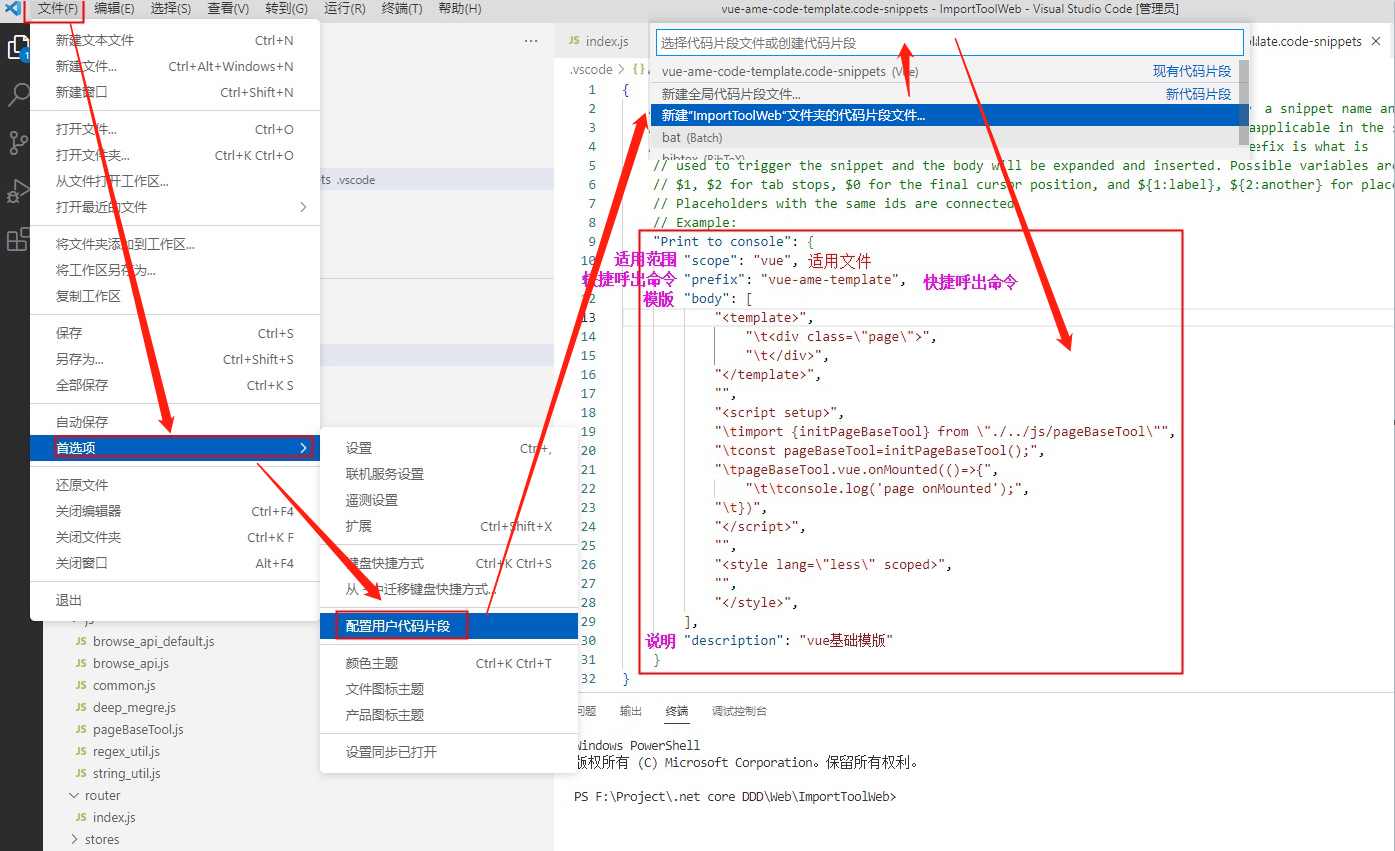Viewport: 1395px width, 851px height.
Task: Expand the 首选项 submenu arrow
Action: coord(303,448)
